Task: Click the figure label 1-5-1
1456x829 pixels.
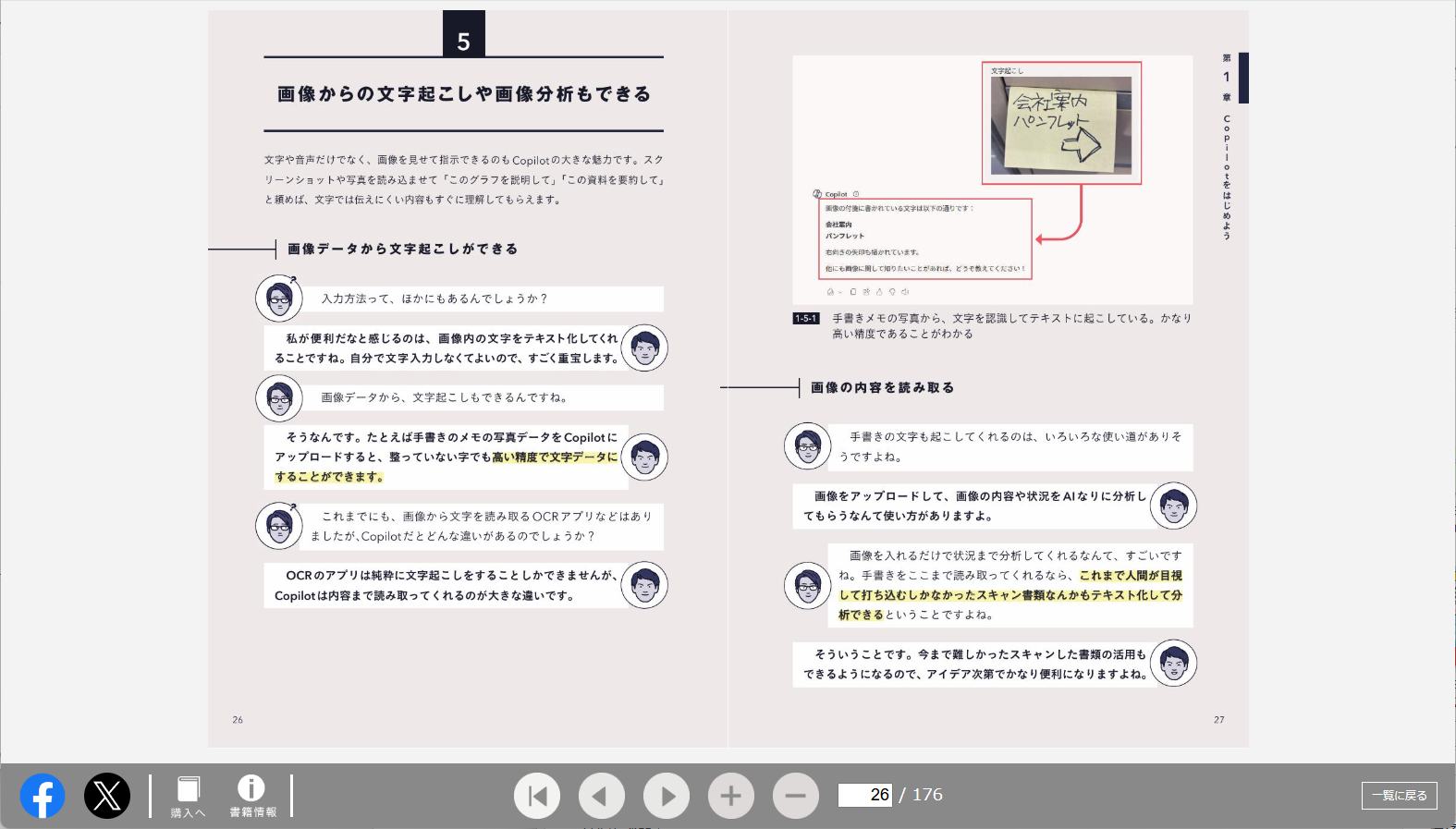Action: click(806, 318)
